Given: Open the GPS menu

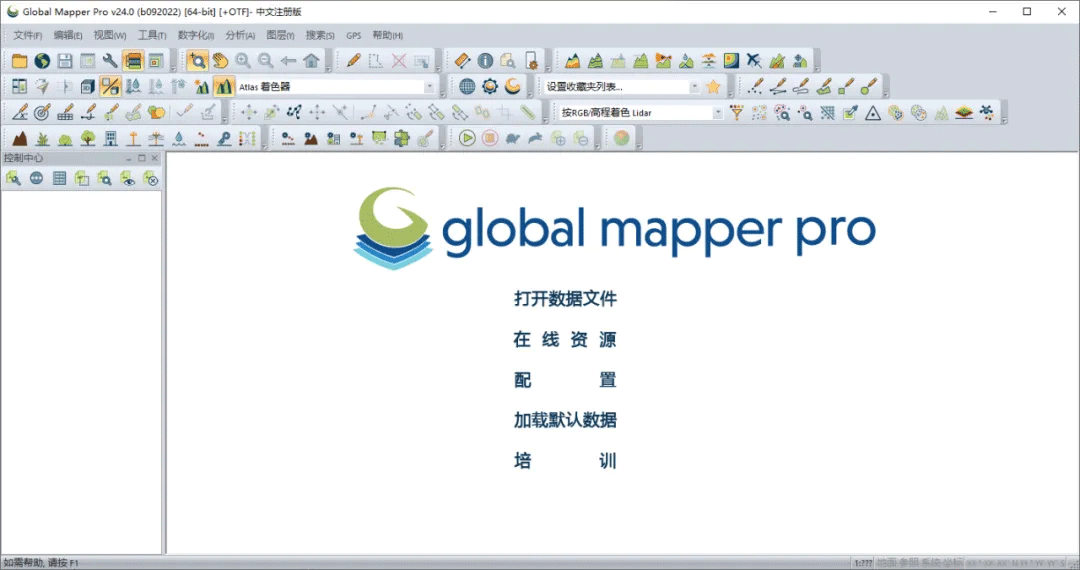Looking at the screenshot, I should point(353,35).
